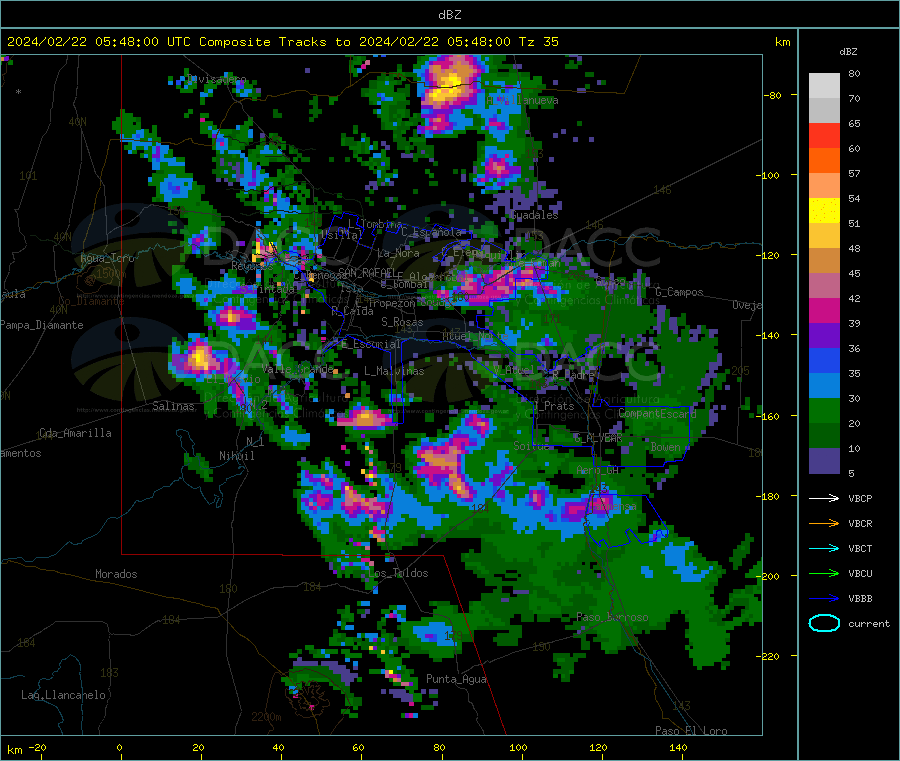Click the 140 tick on horizontal axis

tap(678, 747)
